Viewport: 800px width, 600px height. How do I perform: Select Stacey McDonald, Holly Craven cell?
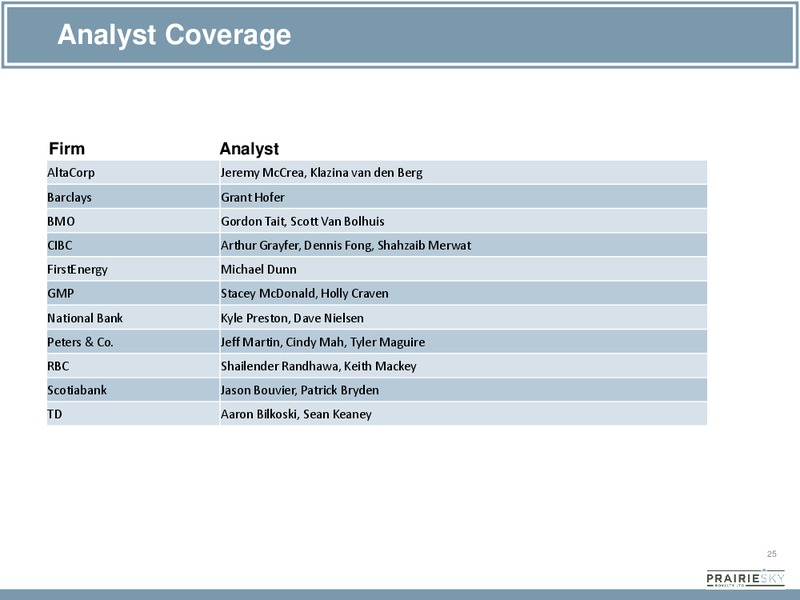pyautogui.click(x=463, y=293)
